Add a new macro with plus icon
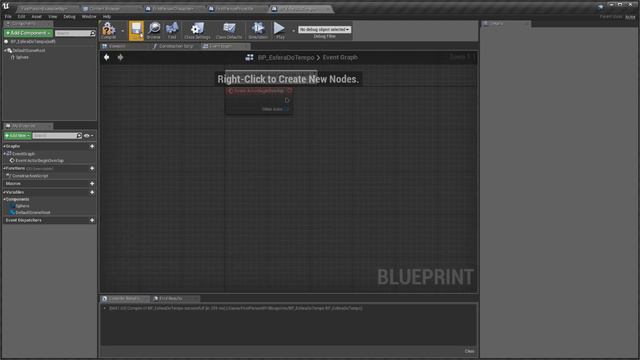The image size is (640, 360). click(92, 184)
